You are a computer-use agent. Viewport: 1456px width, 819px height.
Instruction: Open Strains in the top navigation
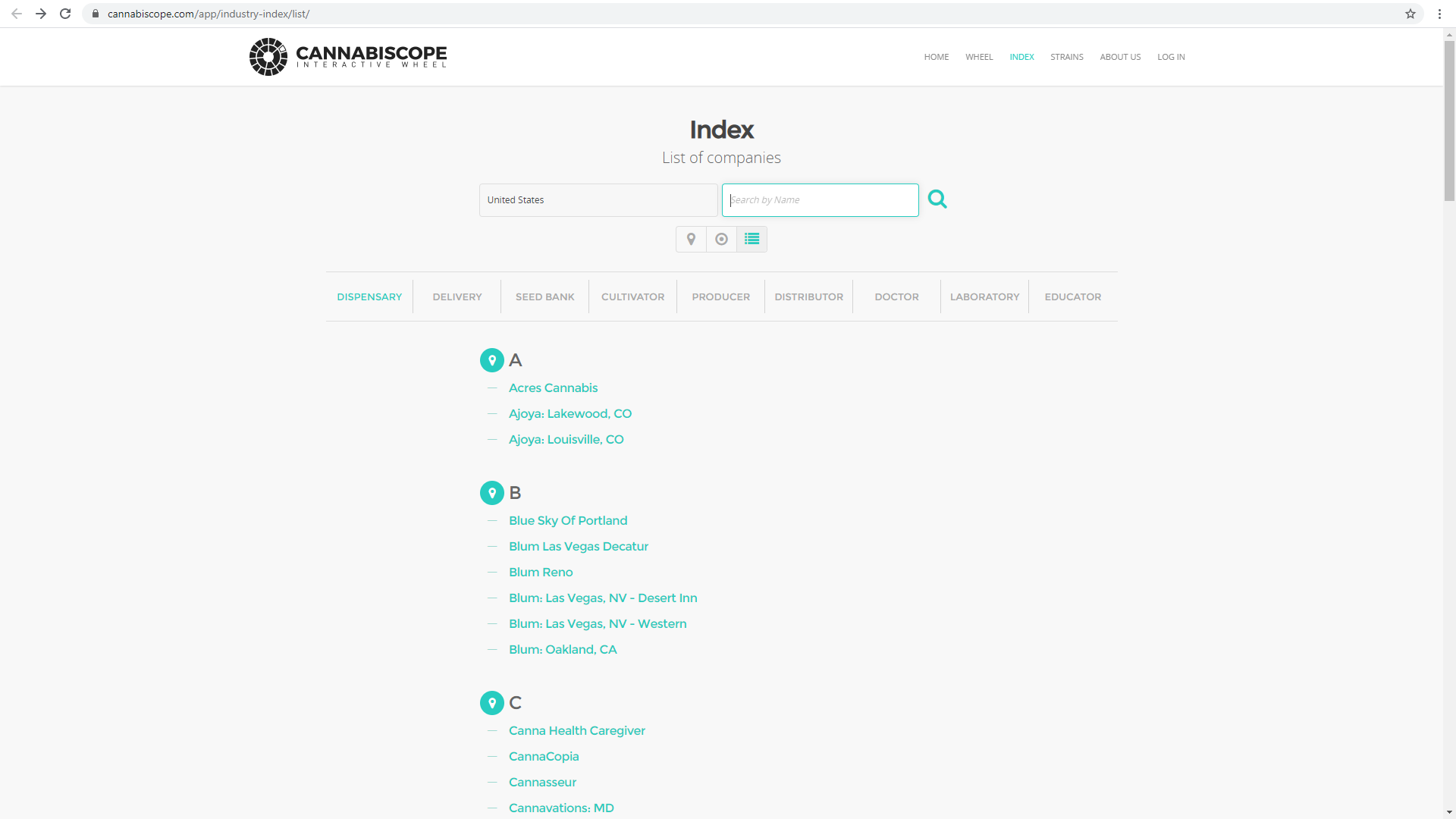pyautogui.click(x=1066, y=57)
